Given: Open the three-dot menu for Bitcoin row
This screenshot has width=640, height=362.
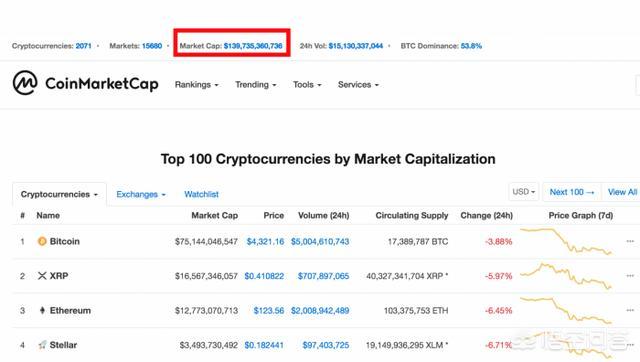Looking at the screenshot, I should [630, 241].
